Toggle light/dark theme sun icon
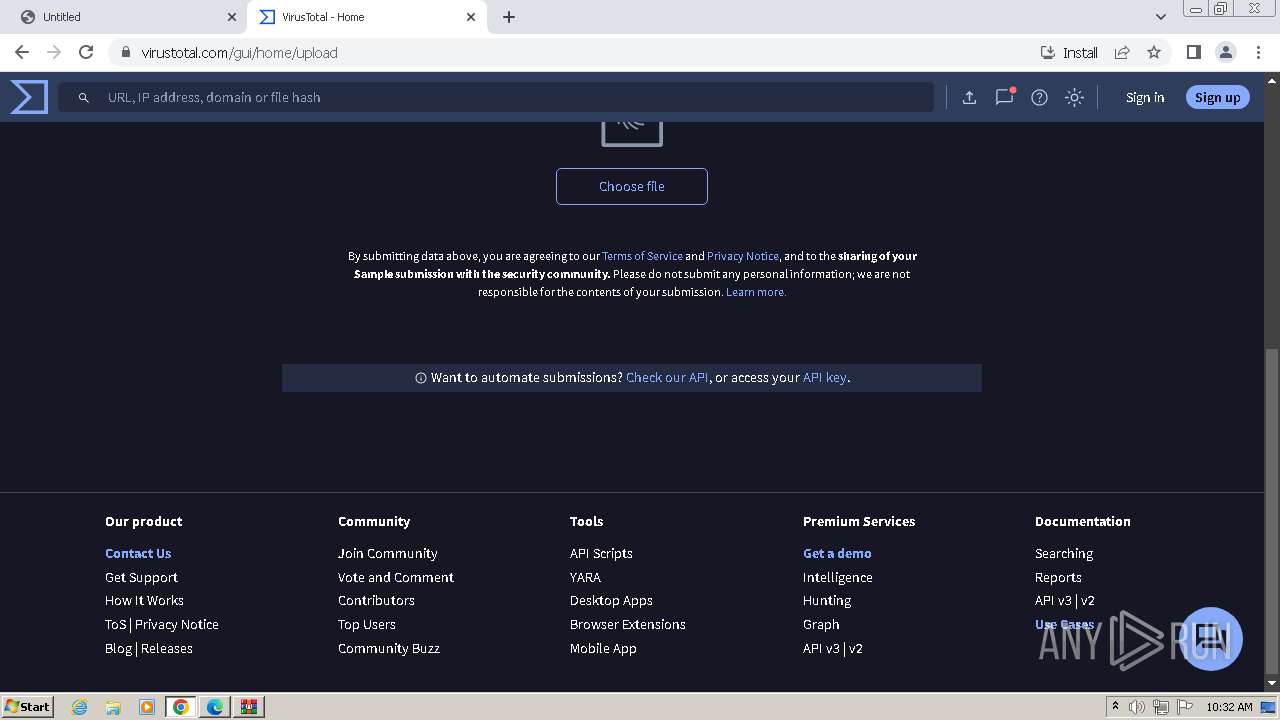 point(1074,97)
